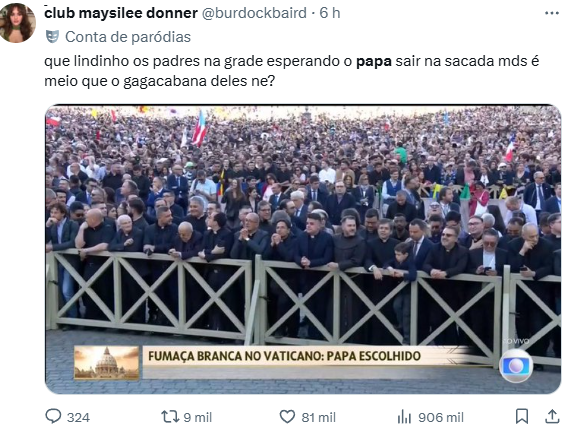
Task: Open the share upload icon
Action: pos(552,416)
